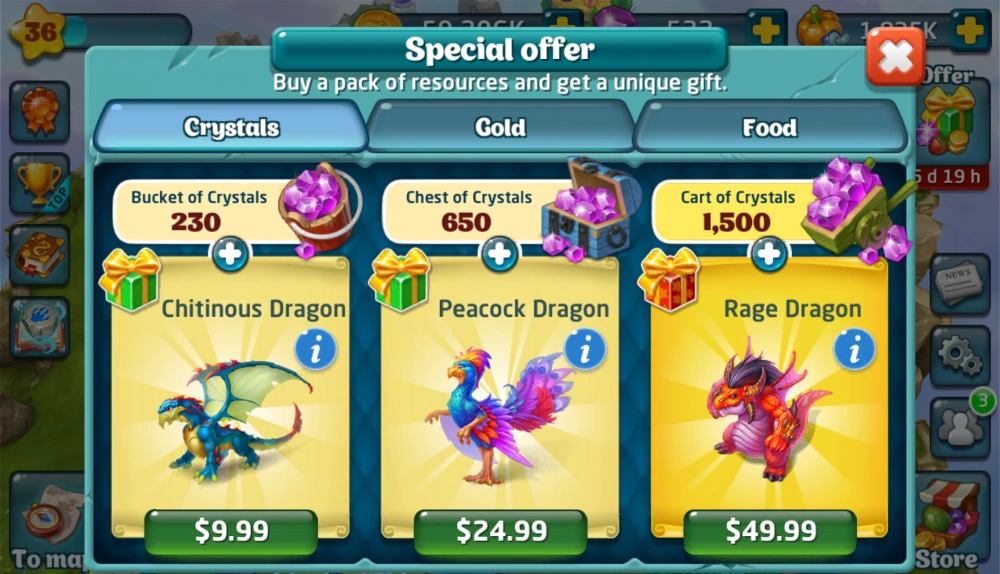This screenshot has height=574, width=1000.
Task: Close the Special offer dialog
Action: (x=895, y=57)
